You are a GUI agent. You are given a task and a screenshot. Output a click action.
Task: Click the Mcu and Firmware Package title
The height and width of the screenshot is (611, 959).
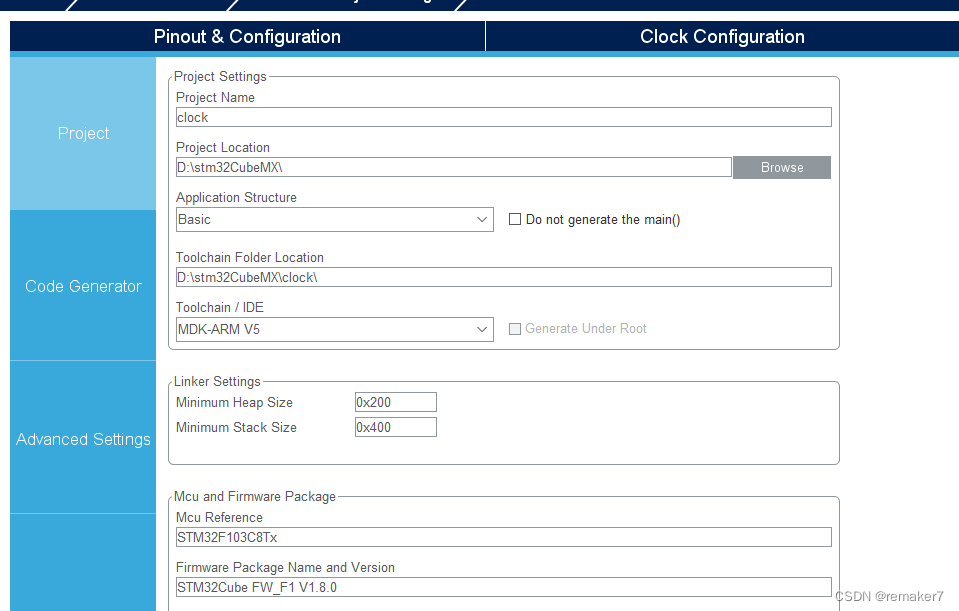click(254, 497)
